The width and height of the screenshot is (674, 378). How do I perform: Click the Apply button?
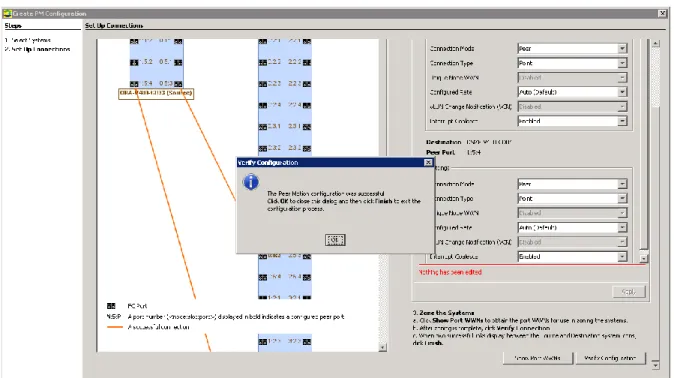click(x=629, y=292)
